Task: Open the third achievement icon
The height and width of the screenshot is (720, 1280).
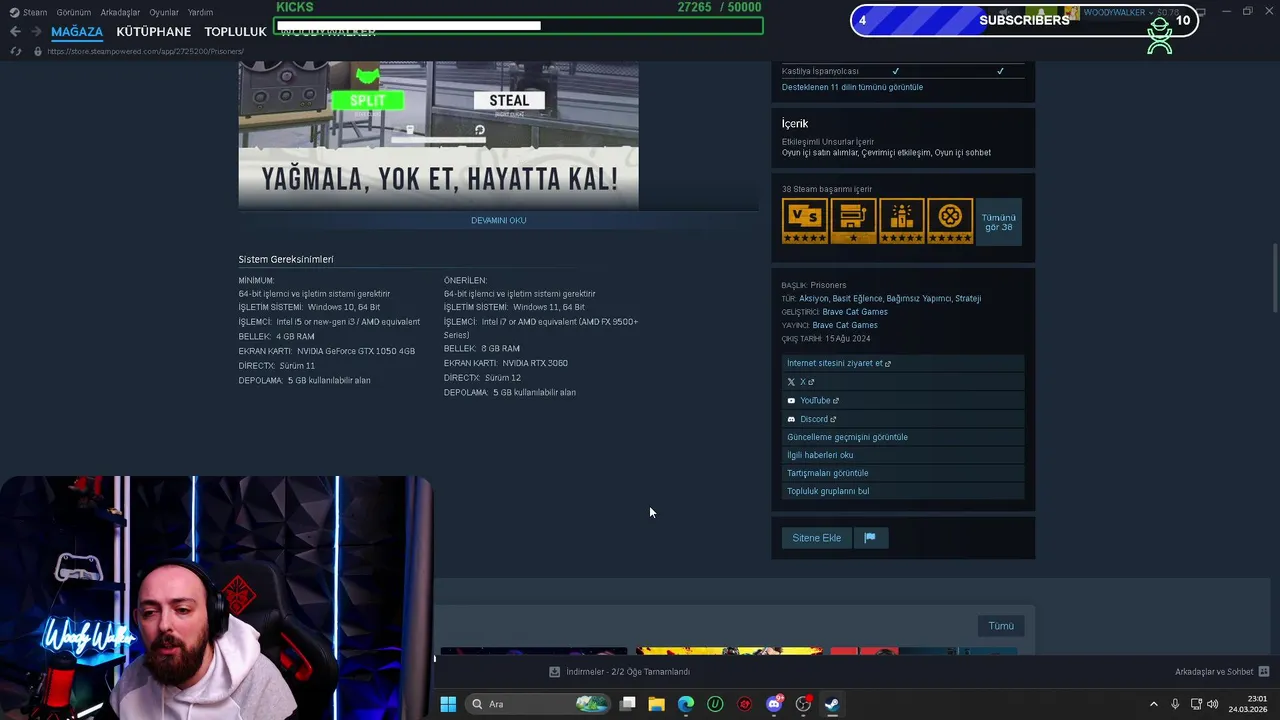Action: 902,221
